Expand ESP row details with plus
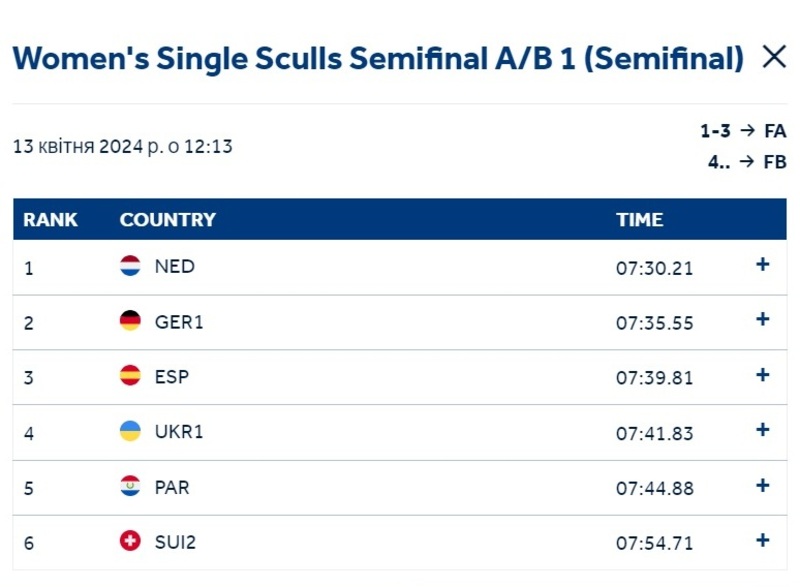The width and height of the screenshot is (800, 587). click(x=762, y=375)
